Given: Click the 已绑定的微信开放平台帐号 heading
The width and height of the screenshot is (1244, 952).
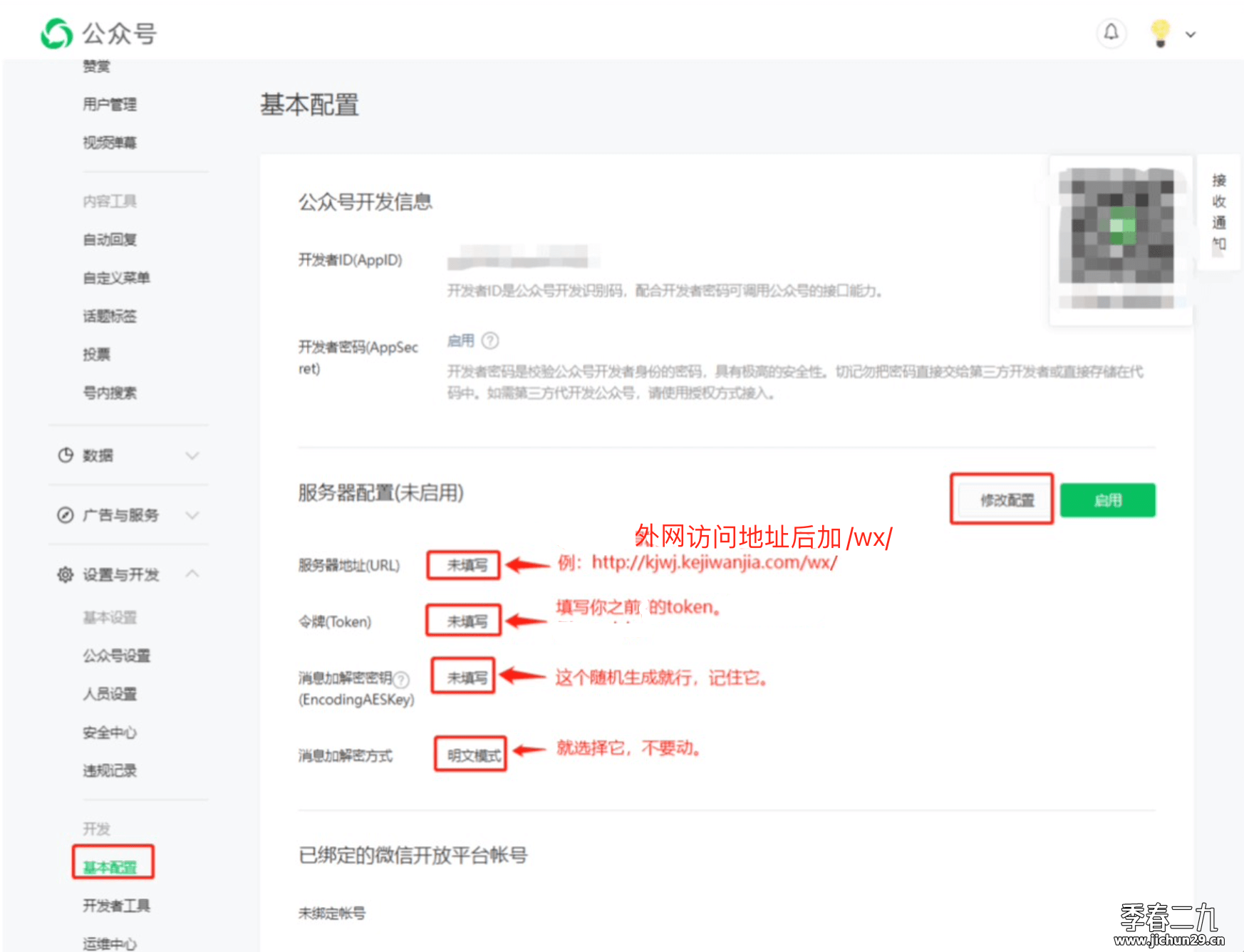Looking at the screenshot, I should tap(413, 855).
